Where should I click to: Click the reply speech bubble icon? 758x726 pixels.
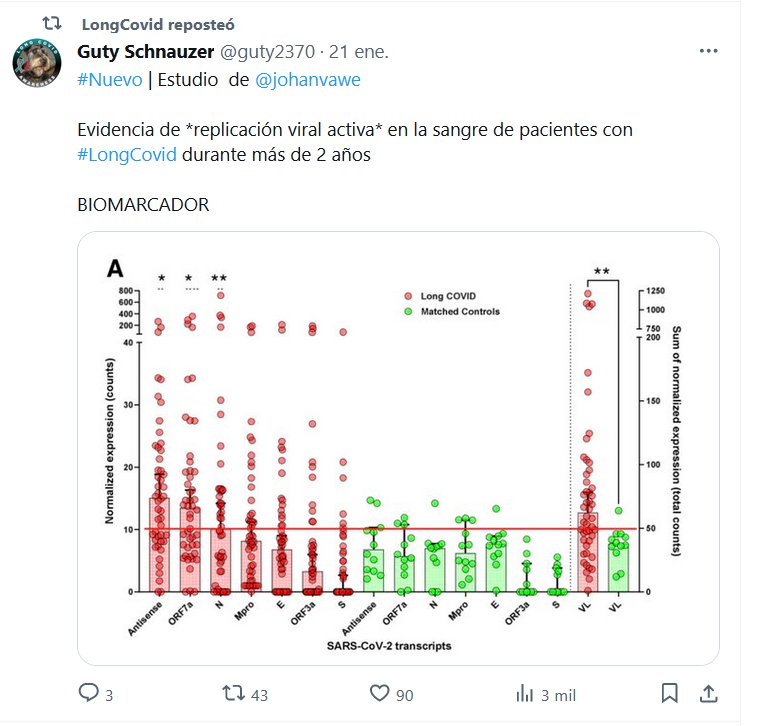[88, 693]
